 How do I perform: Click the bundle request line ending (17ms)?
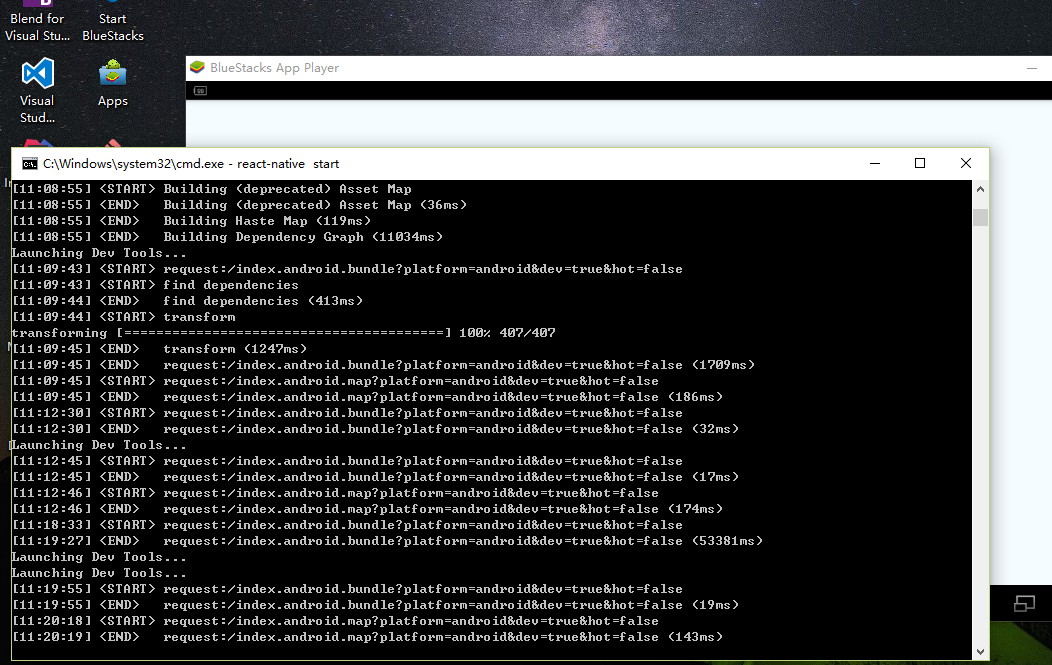(x=376, y=476)
